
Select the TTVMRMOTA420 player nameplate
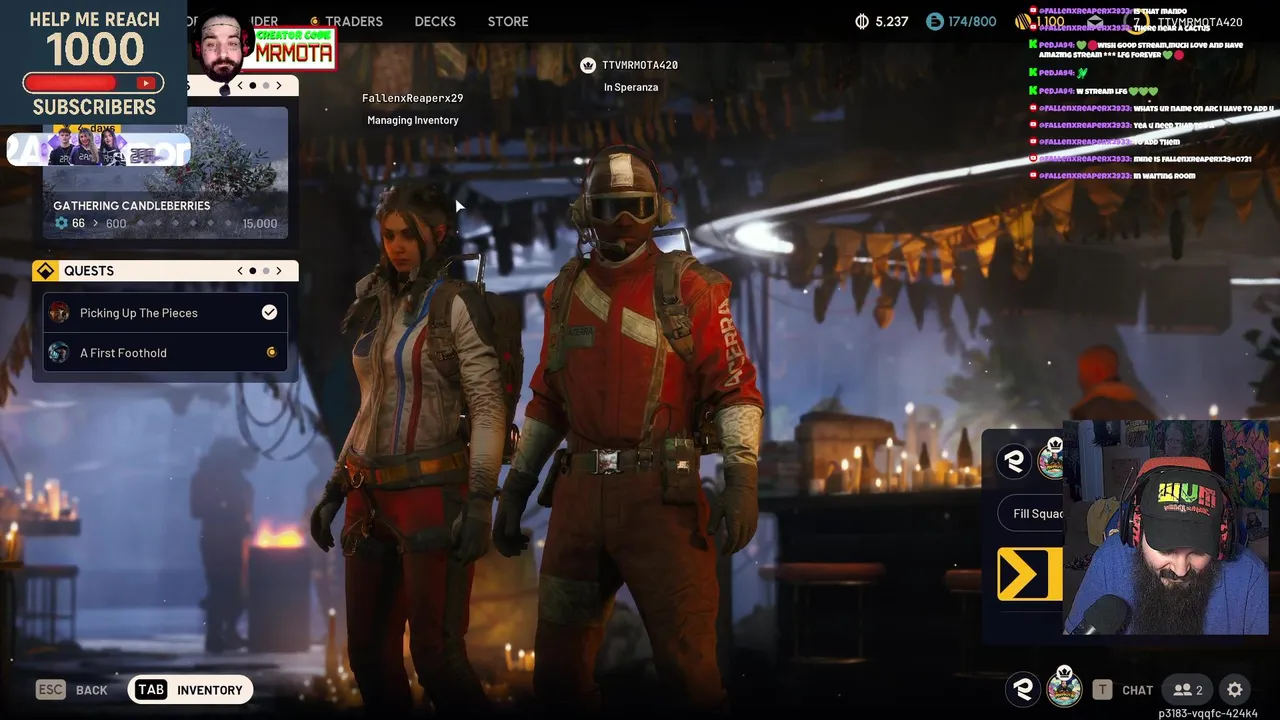tap(640, 65)
